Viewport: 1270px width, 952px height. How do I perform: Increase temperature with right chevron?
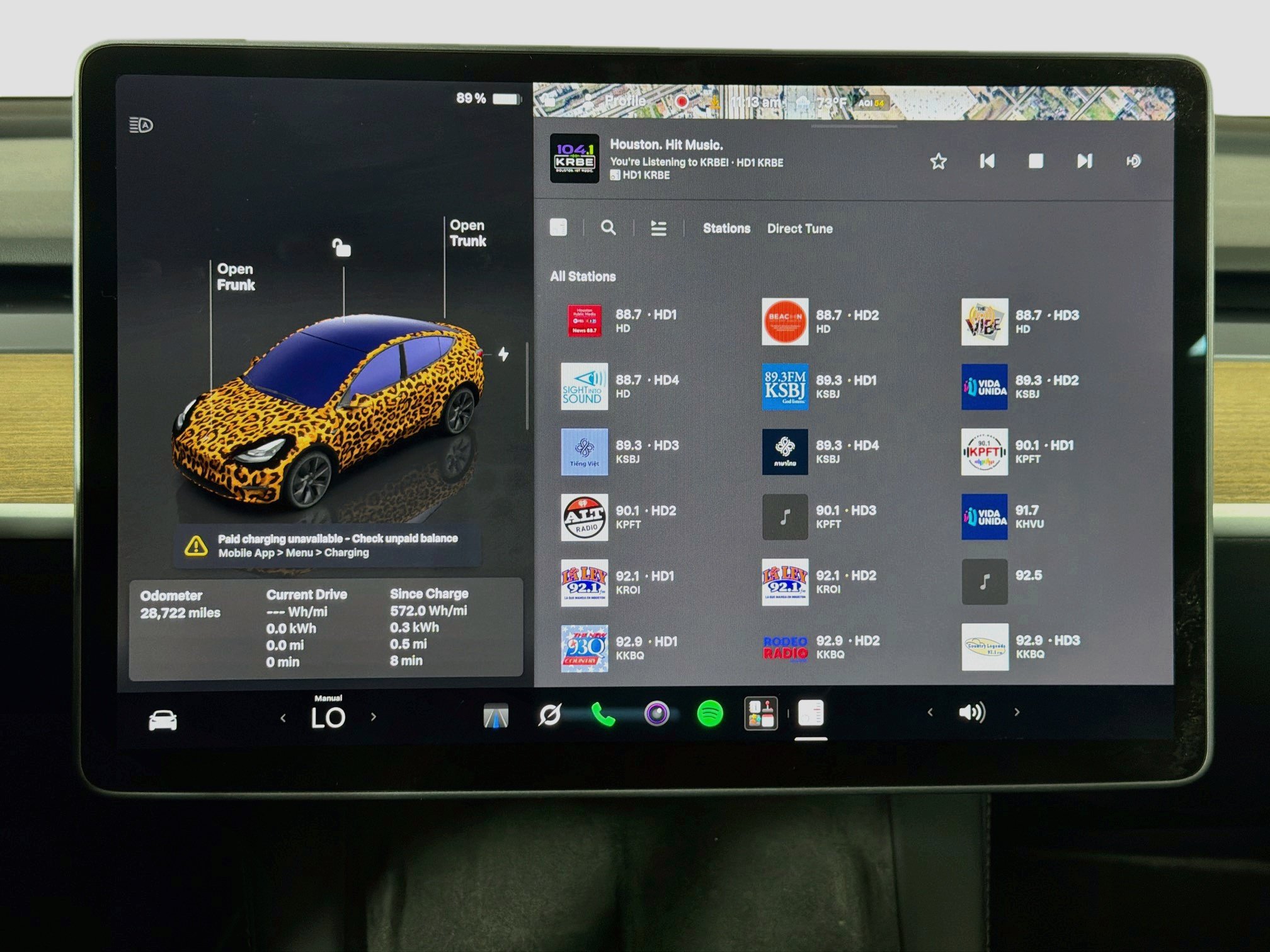click(374, 717)
